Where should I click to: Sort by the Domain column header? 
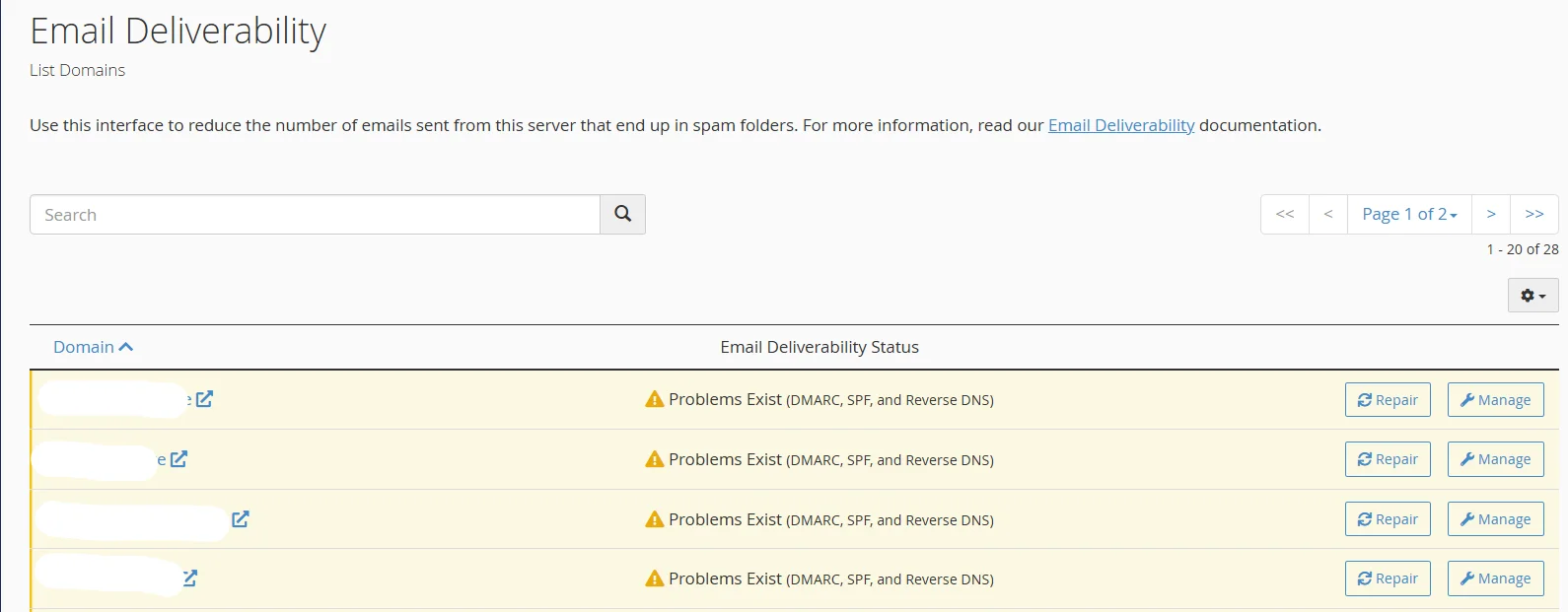[x=93, y=347]
